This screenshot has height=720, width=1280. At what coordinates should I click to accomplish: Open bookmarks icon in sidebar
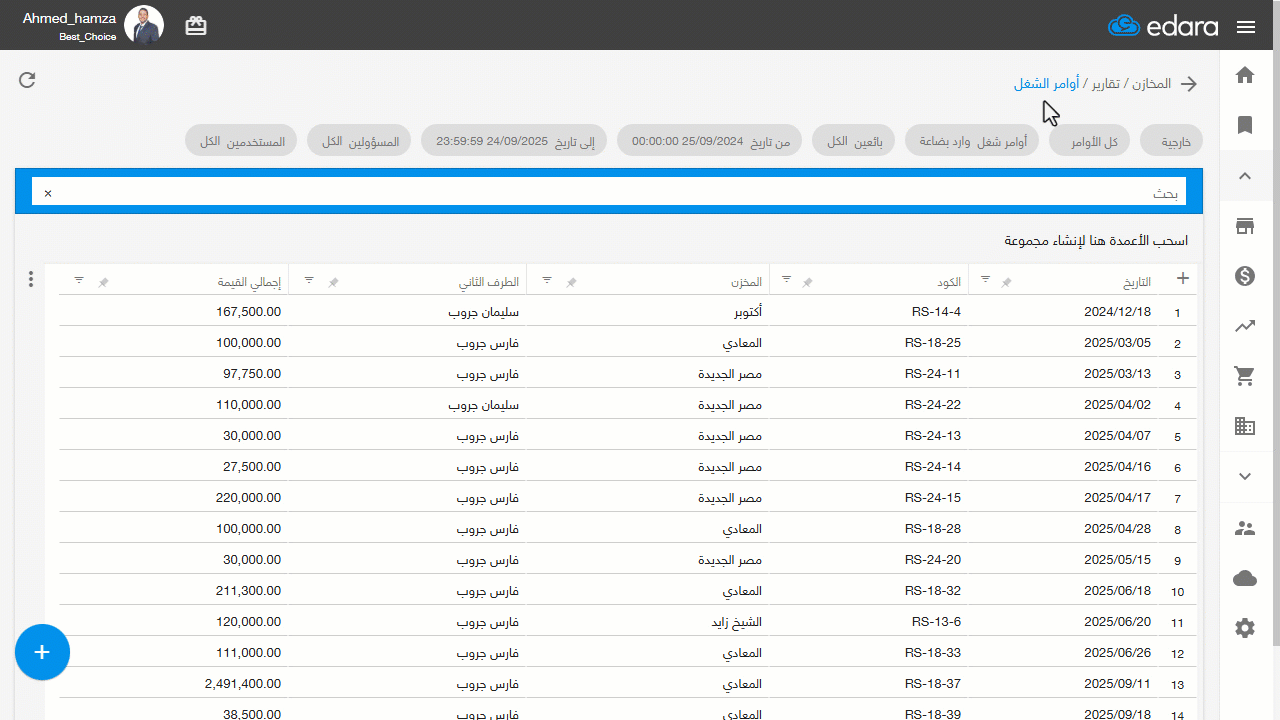point(1245,125)
